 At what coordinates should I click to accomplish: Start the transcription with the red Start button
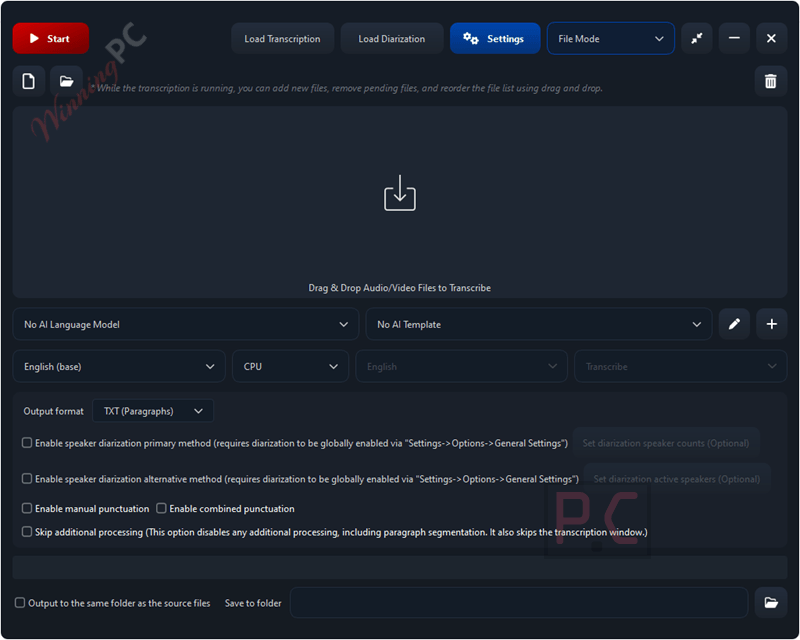click(x=51, y=38)
